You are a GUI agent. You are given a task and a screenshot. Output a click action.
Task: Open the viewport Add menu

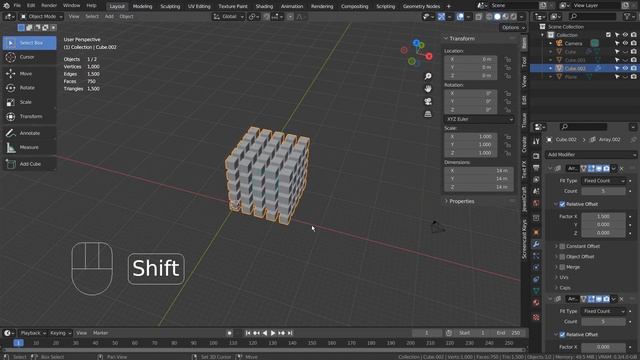click(109, 17)
